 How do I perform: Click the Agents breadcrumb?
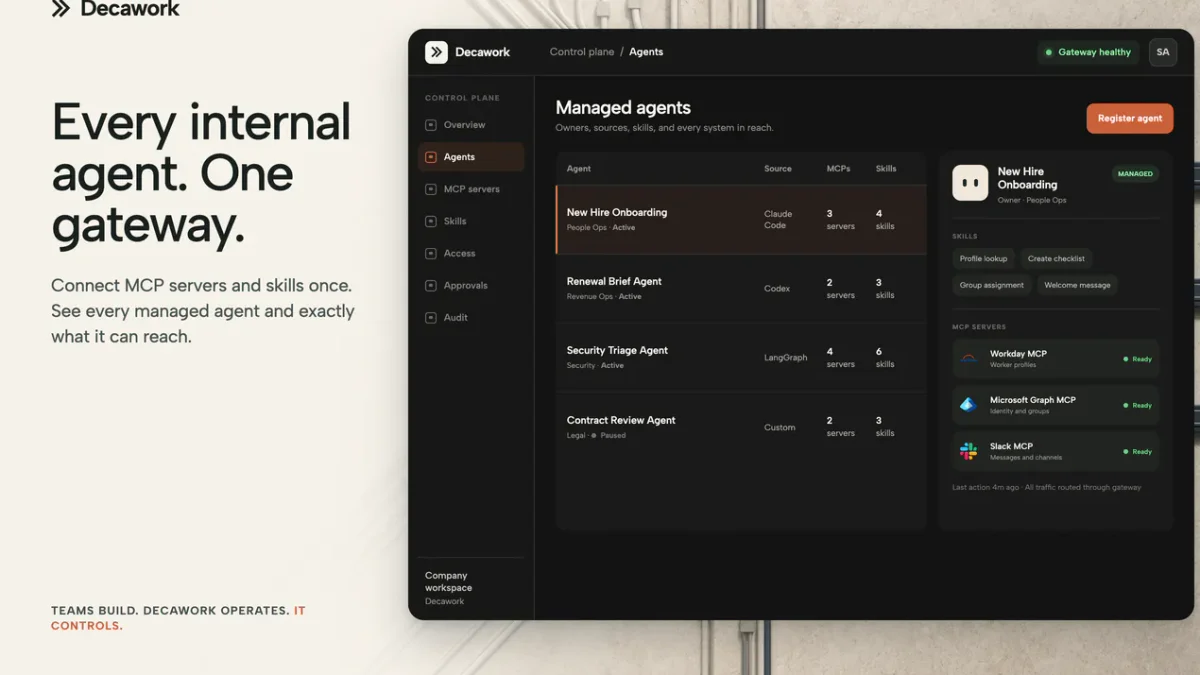[x=646, y=52]
